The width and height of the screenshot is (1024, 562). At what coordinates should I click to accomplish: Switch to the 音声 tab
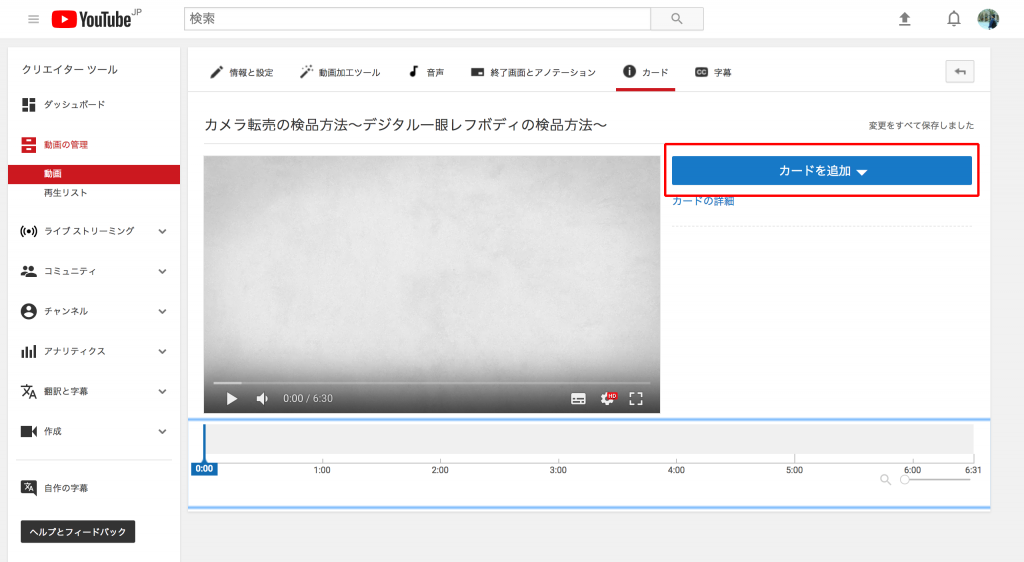[426, 72]
